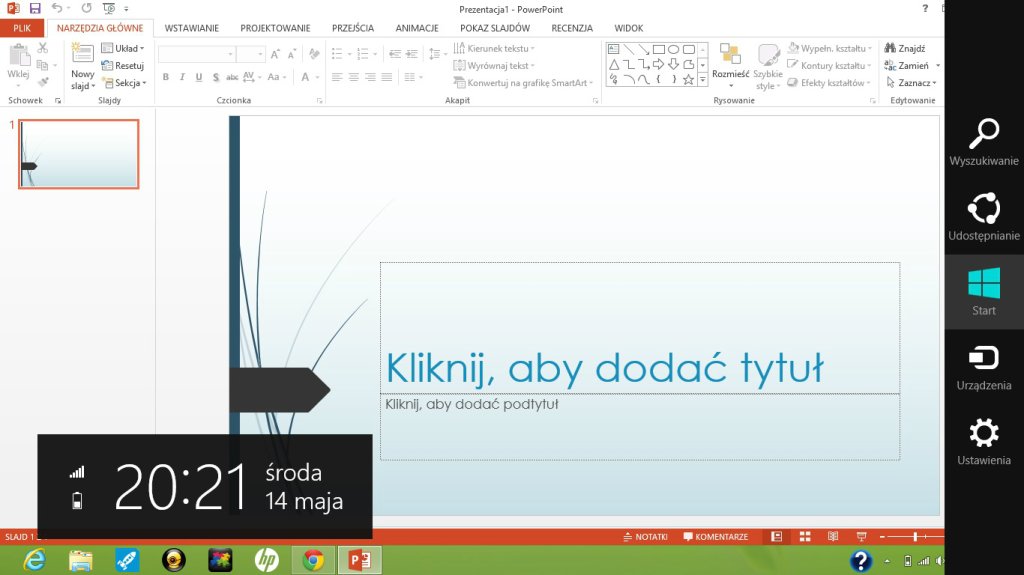Screen dimensions: 1024x575
Task: Decrease the font size
Action: click(292, 54)
